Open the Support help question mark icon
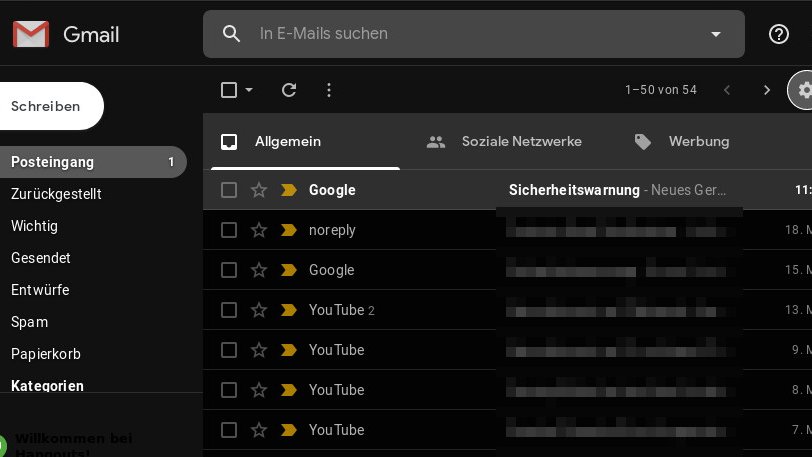 (779, 34)
